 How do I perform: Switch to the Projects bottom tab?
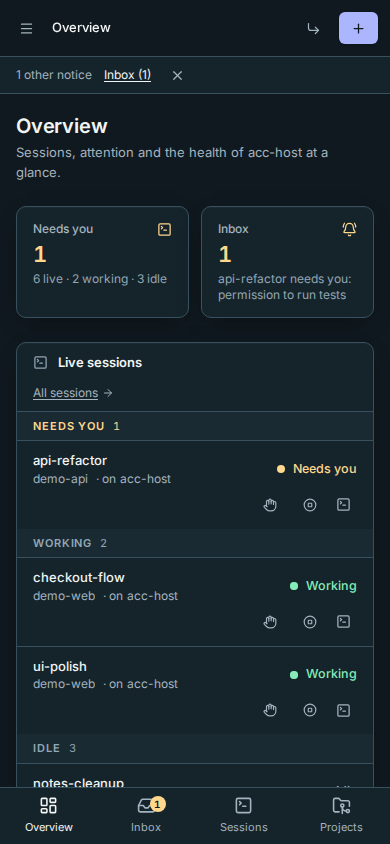coord(341,815)
